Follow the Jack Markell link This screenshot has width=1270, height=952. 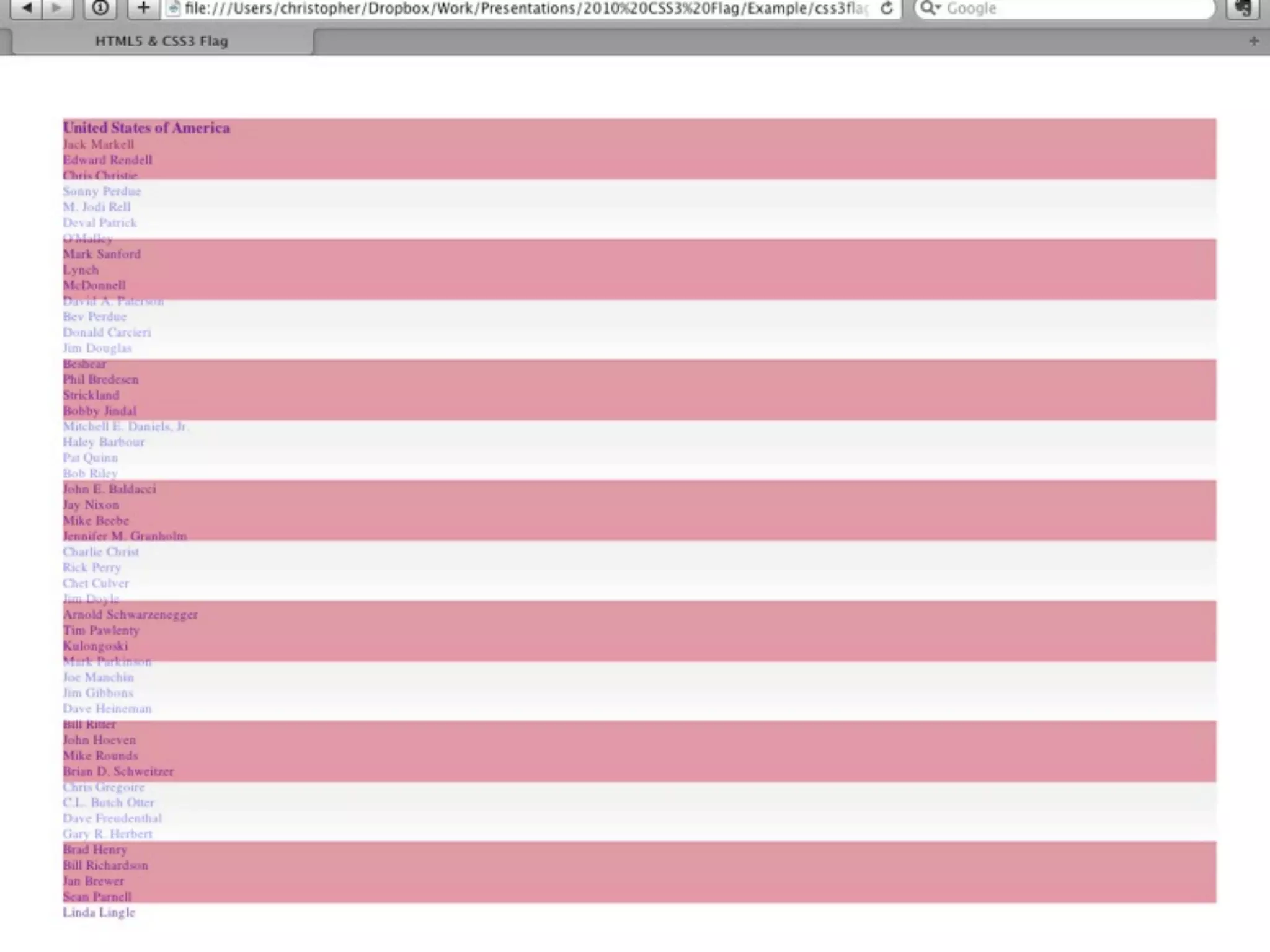99,144
